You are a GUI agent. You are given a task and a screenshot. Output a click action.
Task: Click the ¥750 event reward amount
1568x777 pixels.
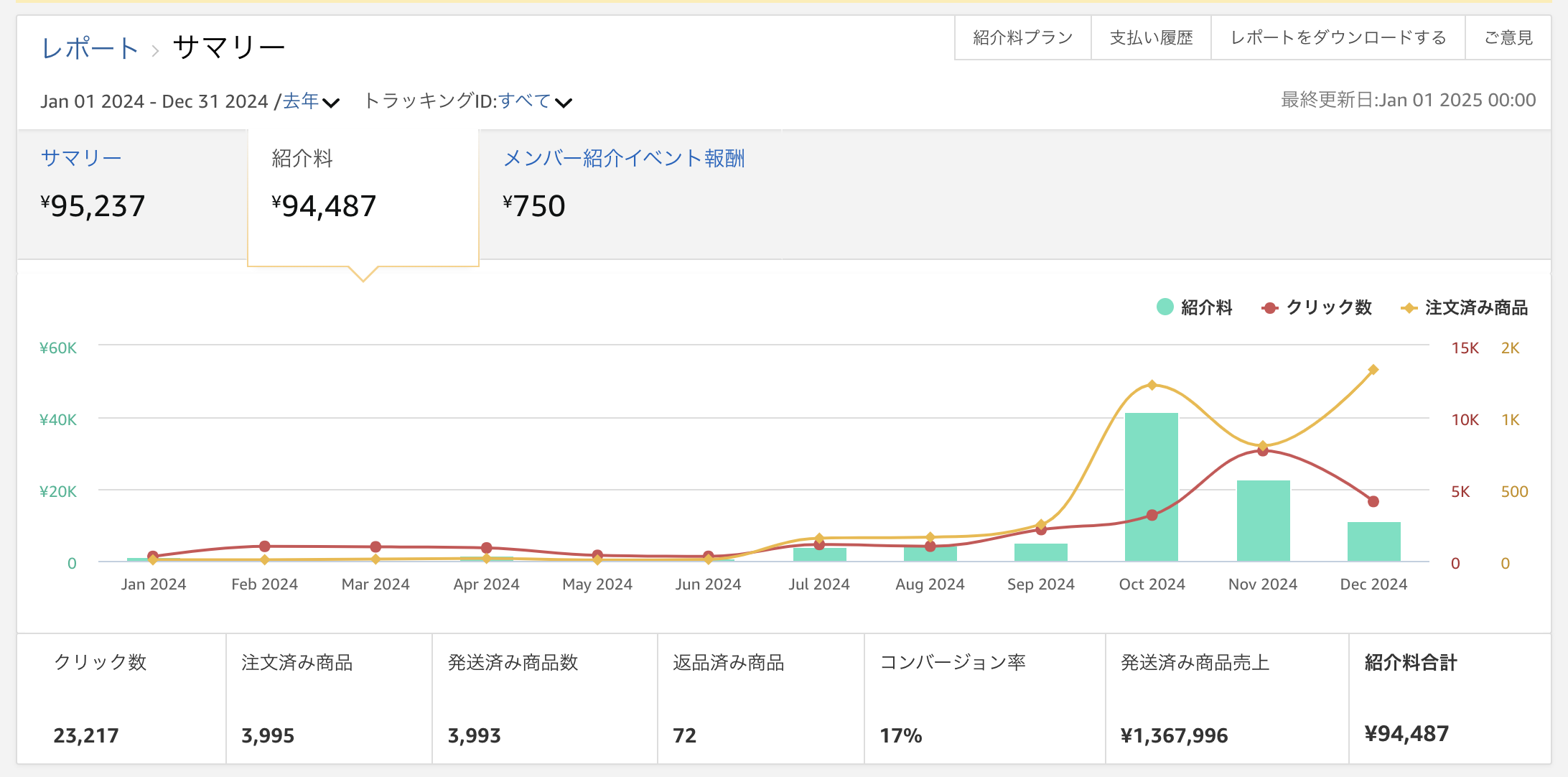(534, 206)
